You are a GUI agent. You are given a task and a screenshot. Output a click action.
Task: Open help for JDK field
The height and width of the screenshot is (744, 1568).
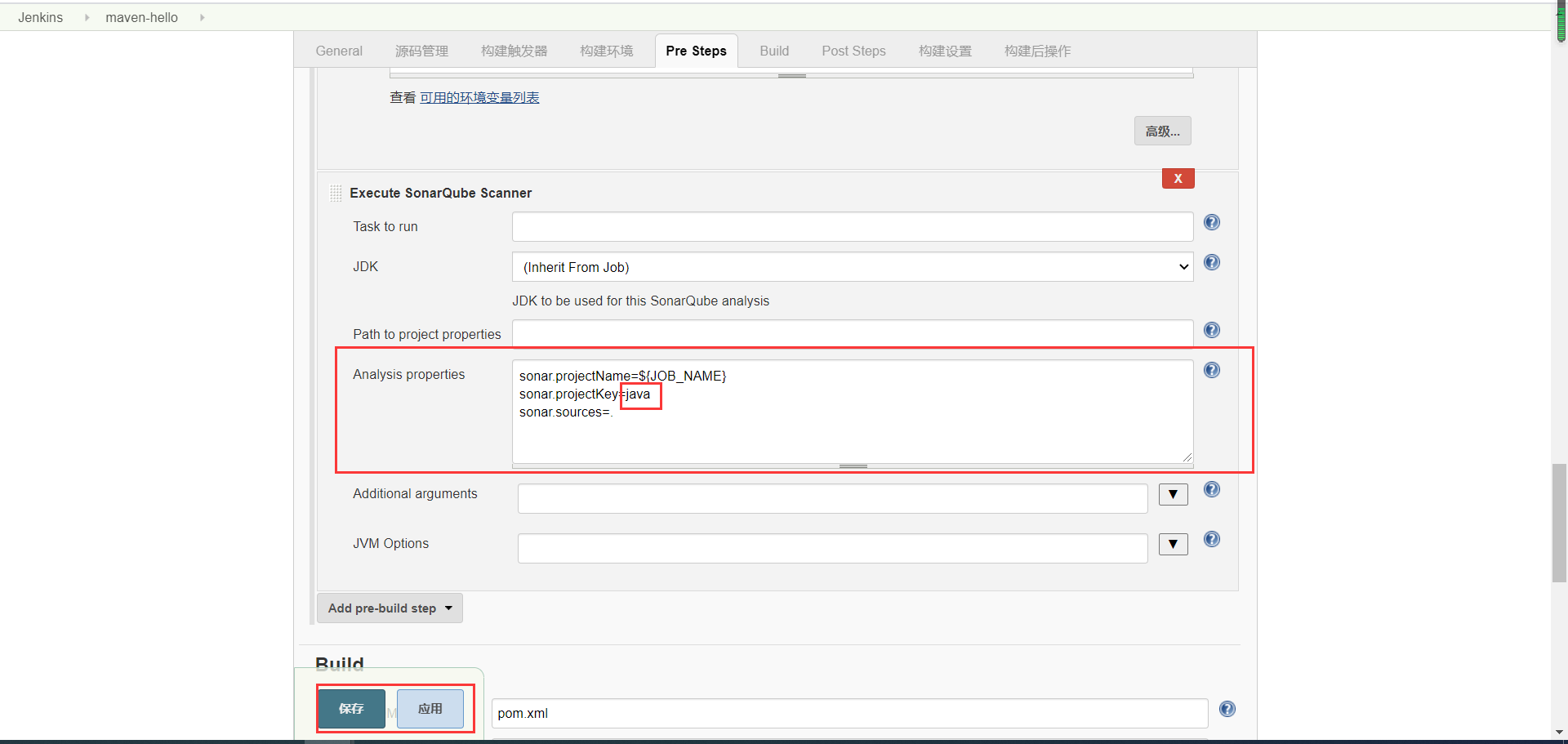click(1212, 262)
